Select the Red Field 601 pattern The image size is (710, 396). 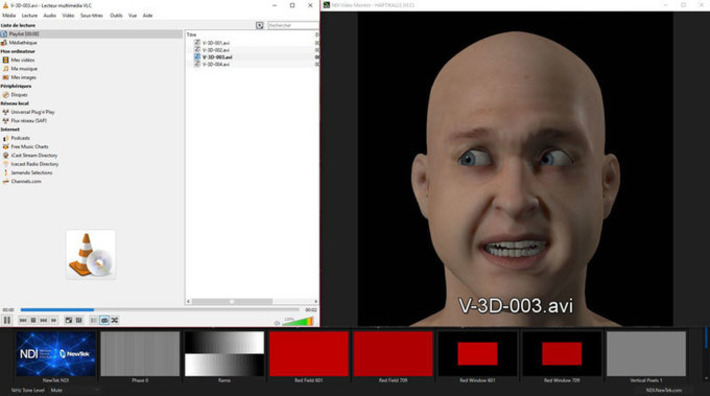pos(308,354)
